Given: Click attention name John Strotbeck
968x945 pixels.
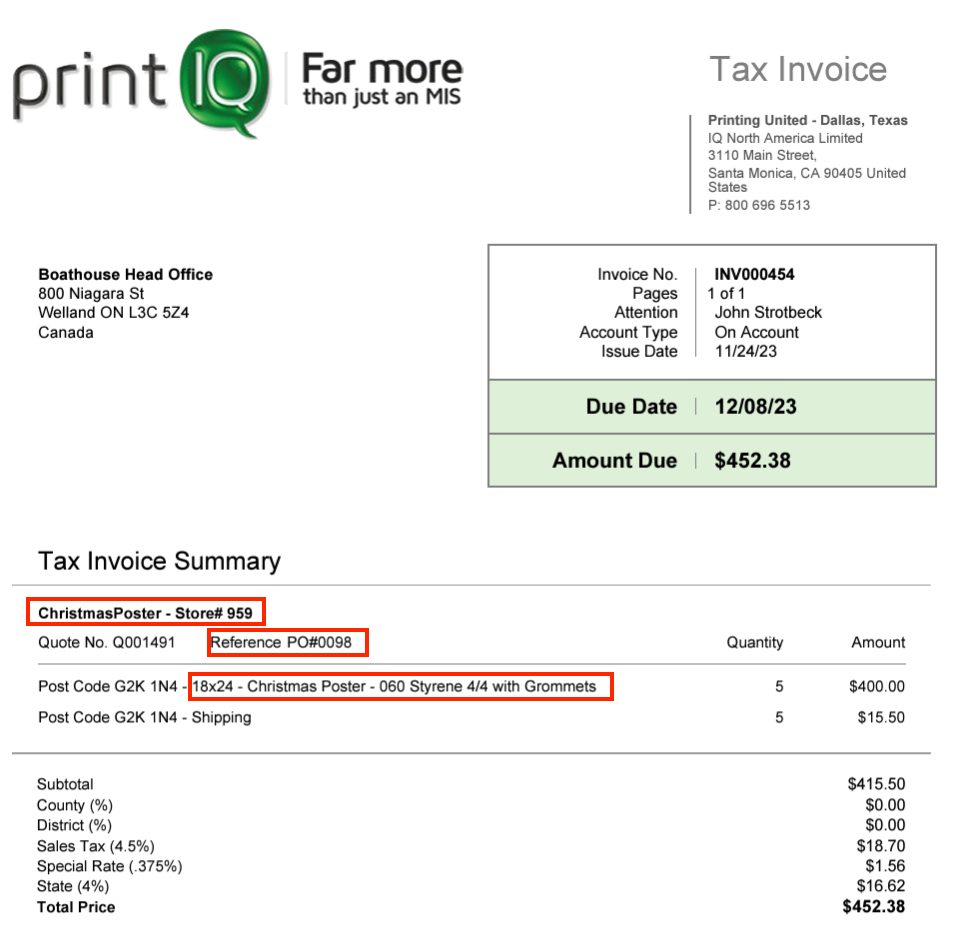Looking at the screenshot, I should [768, 313].
